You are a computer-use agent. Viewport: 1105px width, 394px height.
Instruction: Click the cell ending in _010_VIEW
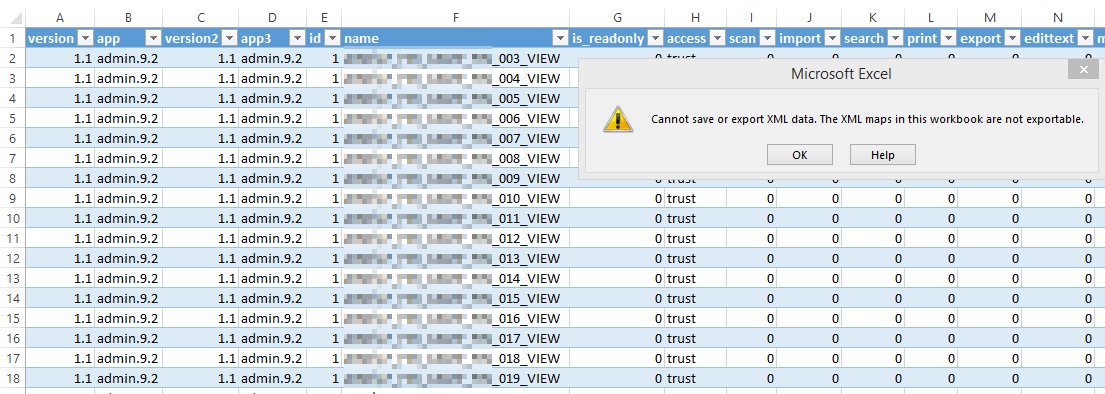point(456,198)
